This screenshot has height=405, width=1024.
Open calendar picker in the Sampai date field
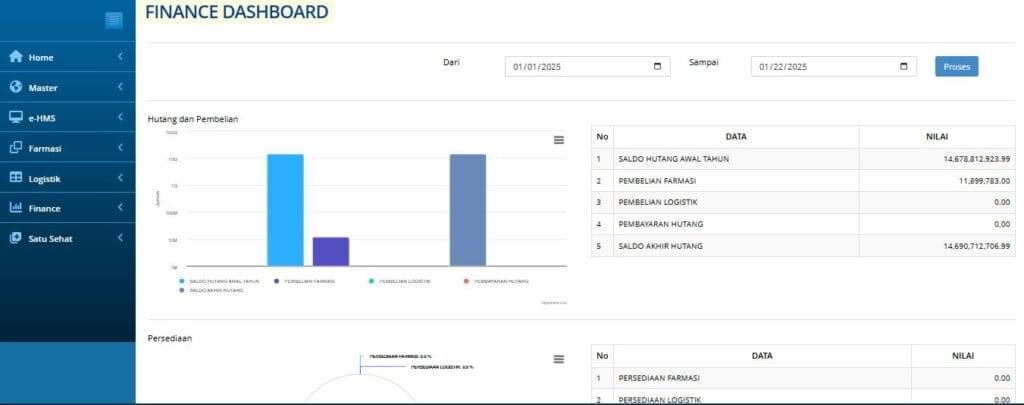tap(903, 67)
